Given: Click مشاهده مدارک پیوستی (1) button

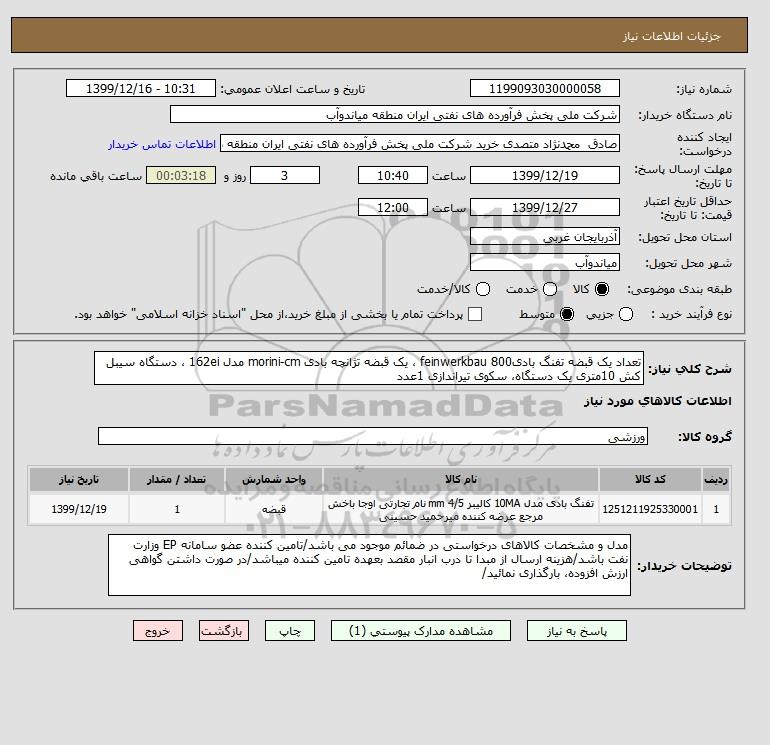Looking at the screenshot, I should [421, 631].
